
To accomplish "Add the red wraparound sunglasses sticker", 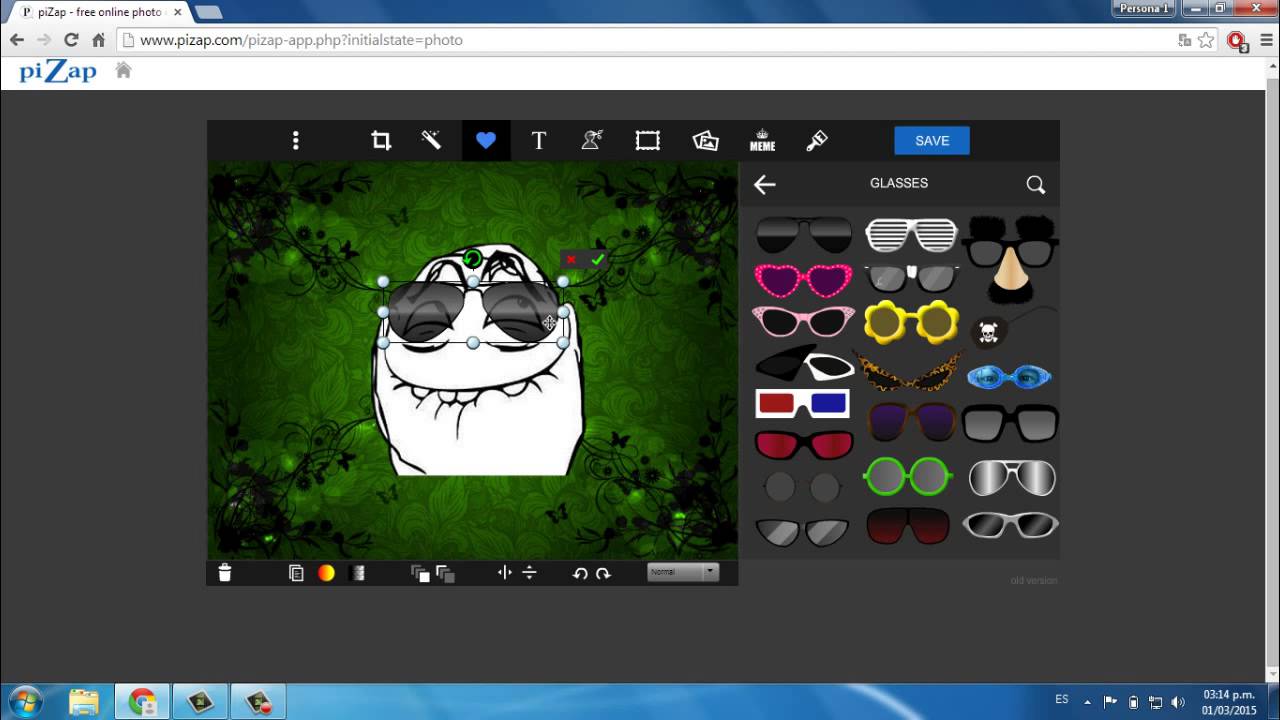I will [803, 445].
